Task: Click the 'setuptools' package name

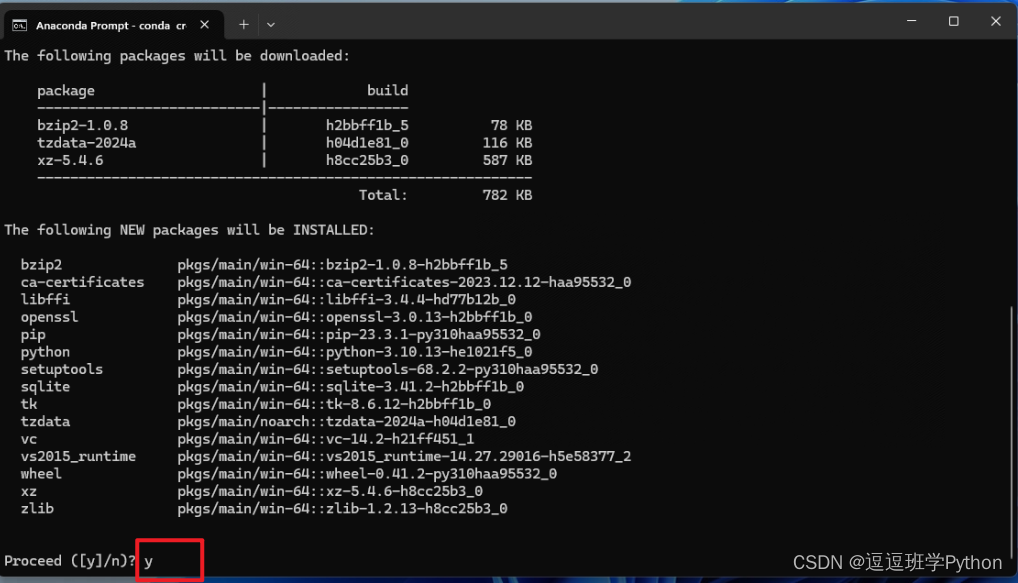Action: coord(62,369)
